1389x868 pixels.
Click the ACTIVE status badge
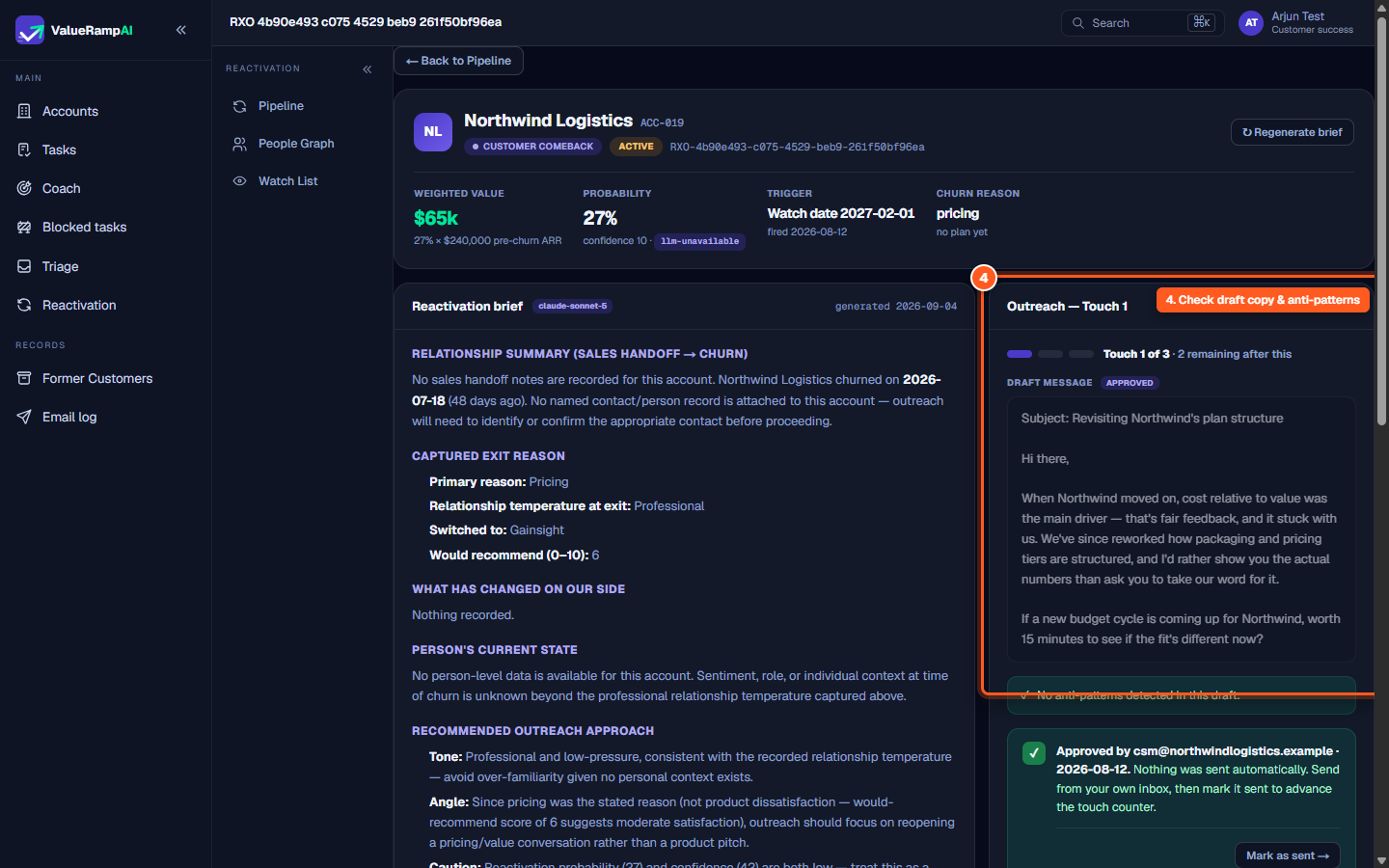point(636,147)
